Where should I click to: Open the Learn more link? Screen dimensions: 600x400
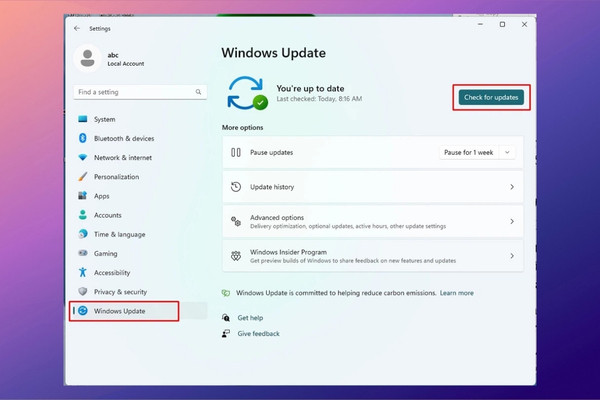click(x=457, y=293)
